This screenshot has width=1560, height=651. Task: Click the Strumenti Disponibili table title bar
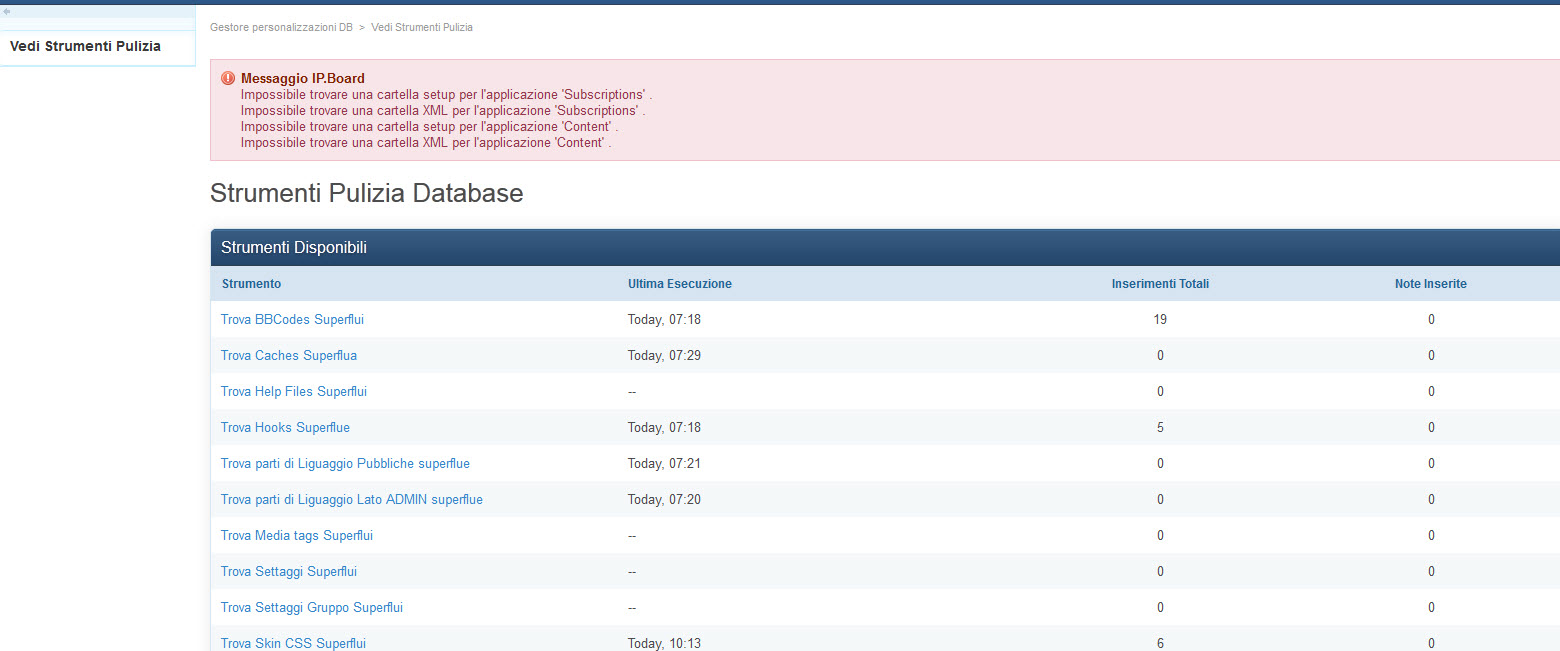[x=293, y=247]
